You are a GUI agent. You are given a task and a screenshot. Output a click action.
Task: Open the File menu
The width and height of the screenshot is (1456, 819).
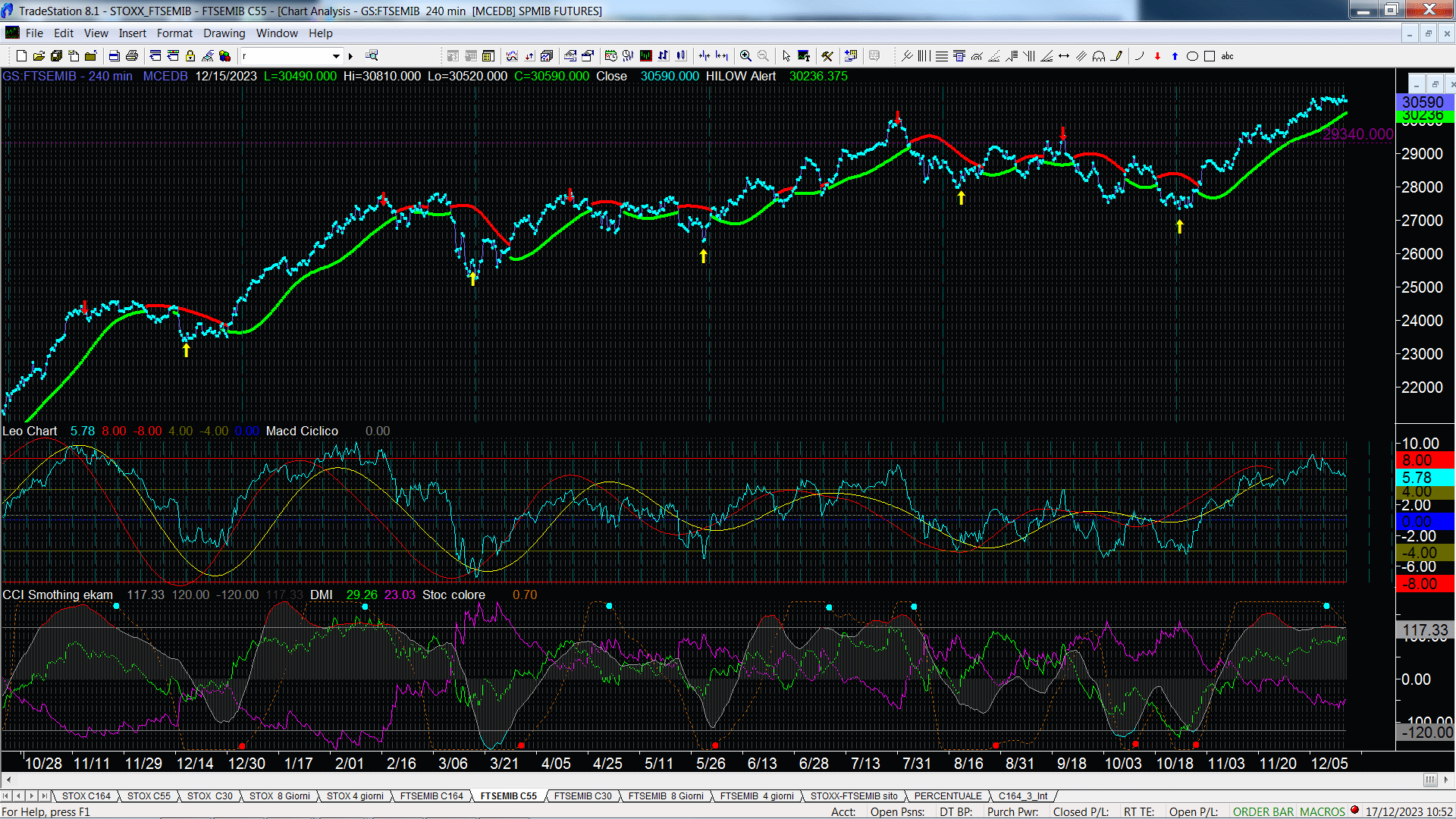point(34,33)
